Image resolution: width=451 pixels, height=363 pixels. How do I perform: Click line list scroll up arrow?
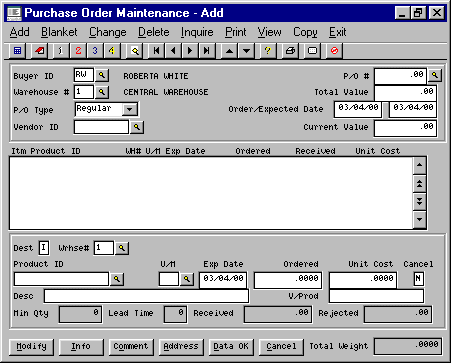click(x=419, y=165)
